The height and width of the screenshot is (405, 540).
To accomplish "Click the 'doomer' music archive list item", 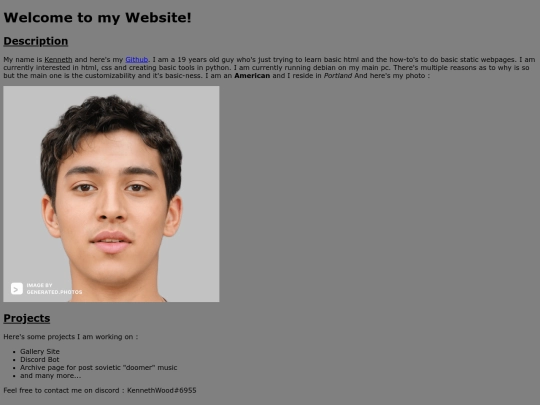I will (x=98, y=367).
